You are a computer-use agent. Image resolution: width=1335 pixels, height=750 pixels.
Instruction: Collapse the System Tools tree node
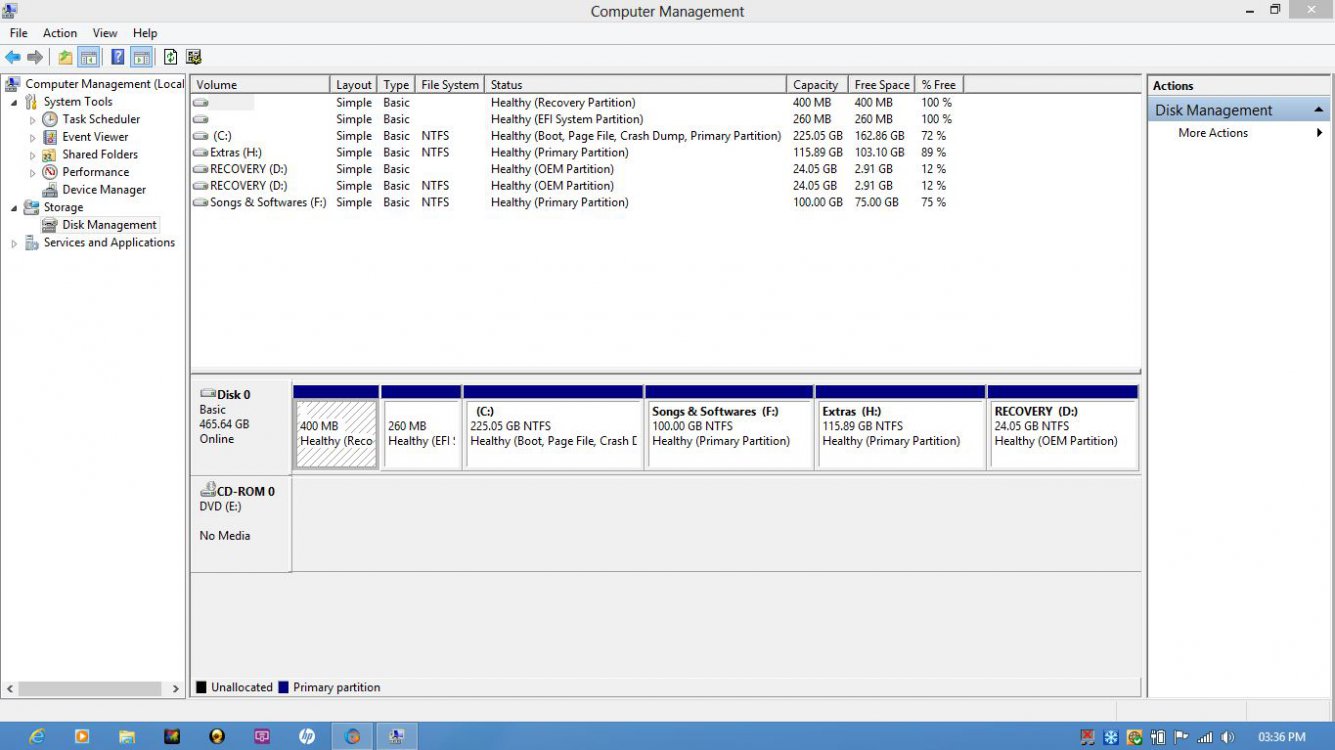coord(14,102)
